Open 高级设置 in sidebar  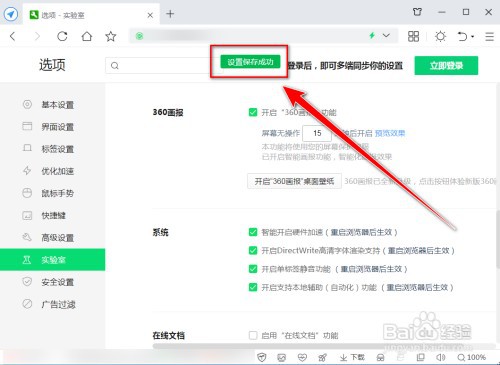[x=52, y=238]
